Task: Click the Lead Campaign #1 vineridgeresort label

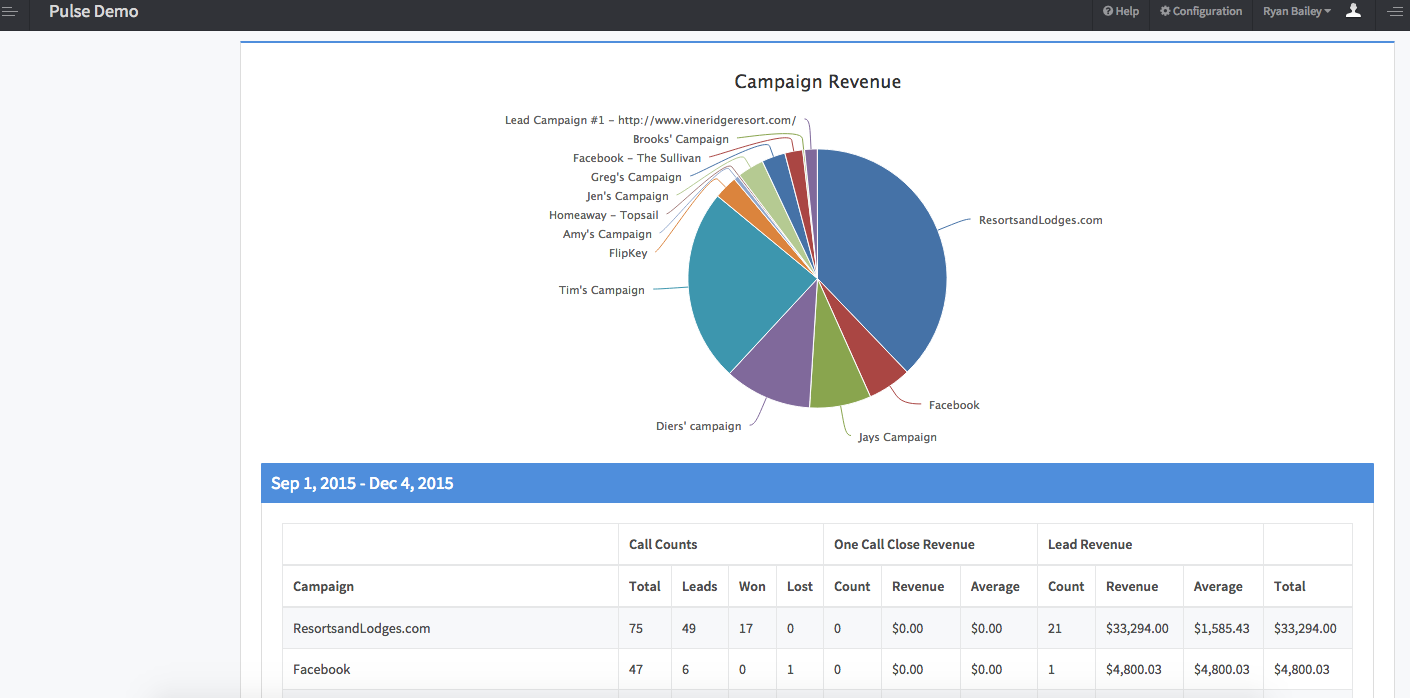Action: (650, 119)
